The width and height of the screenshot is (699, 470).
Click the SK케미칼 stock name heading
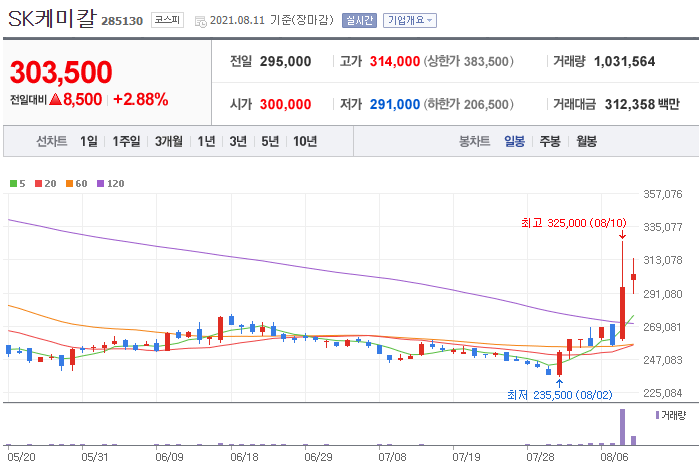pyautogui.click(x=52, y=19)
